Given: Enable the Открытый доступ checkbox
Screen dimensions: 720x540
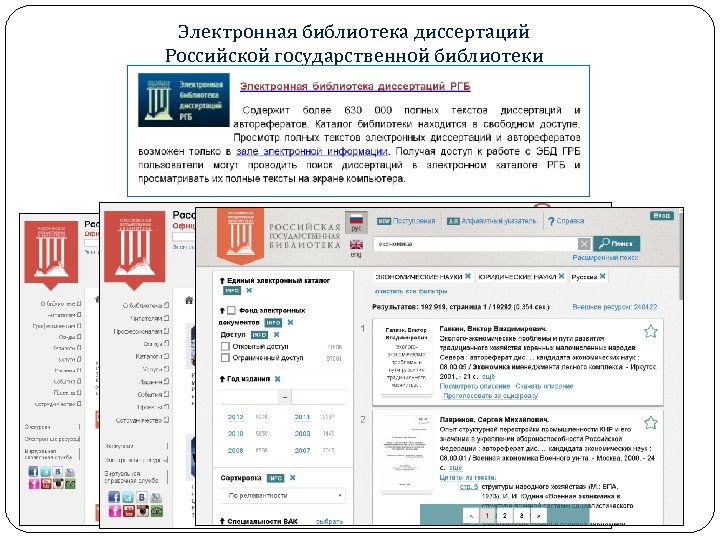Looking at the screenshot, I should tap(225, 346).
